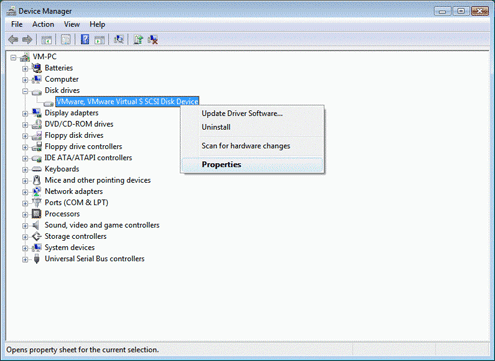Open the Action menu

tap(43, 24)
